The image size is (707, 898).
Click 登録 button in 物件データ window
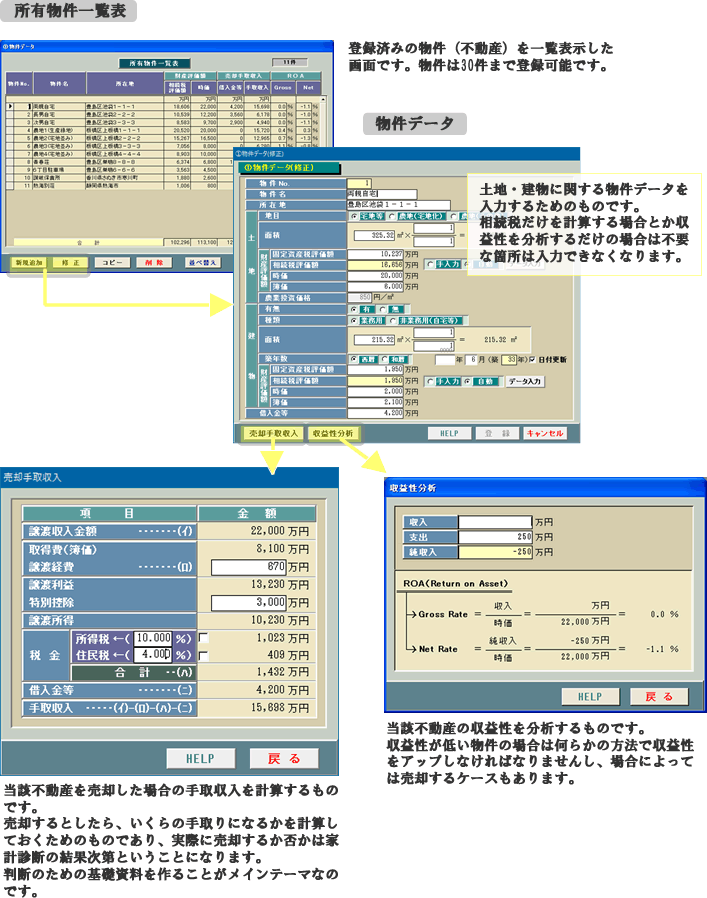497,434
